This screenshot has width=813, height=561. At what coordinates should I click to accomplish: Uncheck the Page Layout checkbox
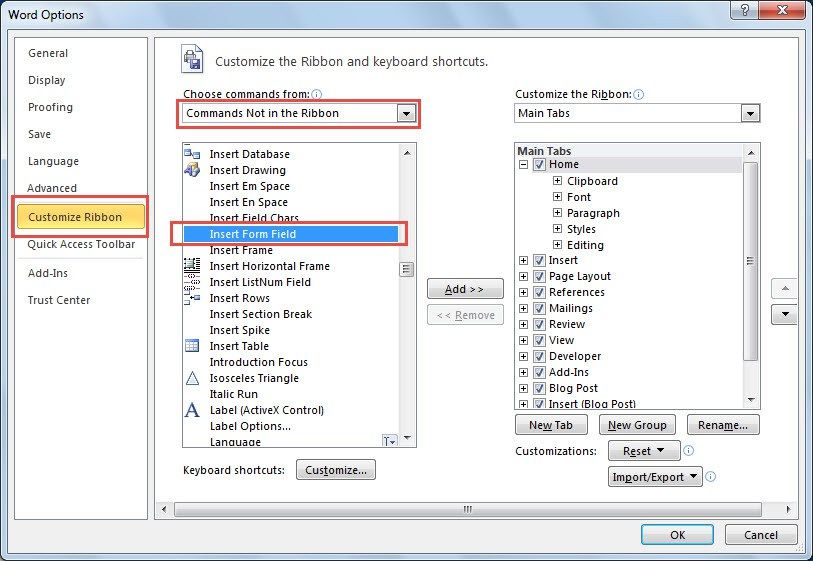pyautogui.click(x=539, y=276)
